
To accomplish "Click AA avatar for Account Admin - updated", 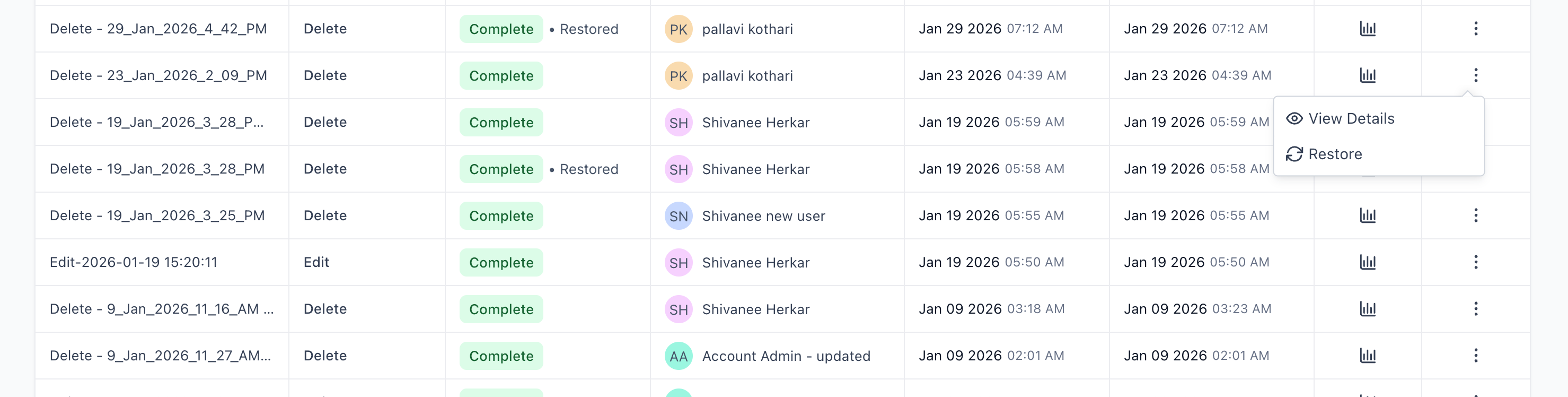I will click(x=677, y=356).
